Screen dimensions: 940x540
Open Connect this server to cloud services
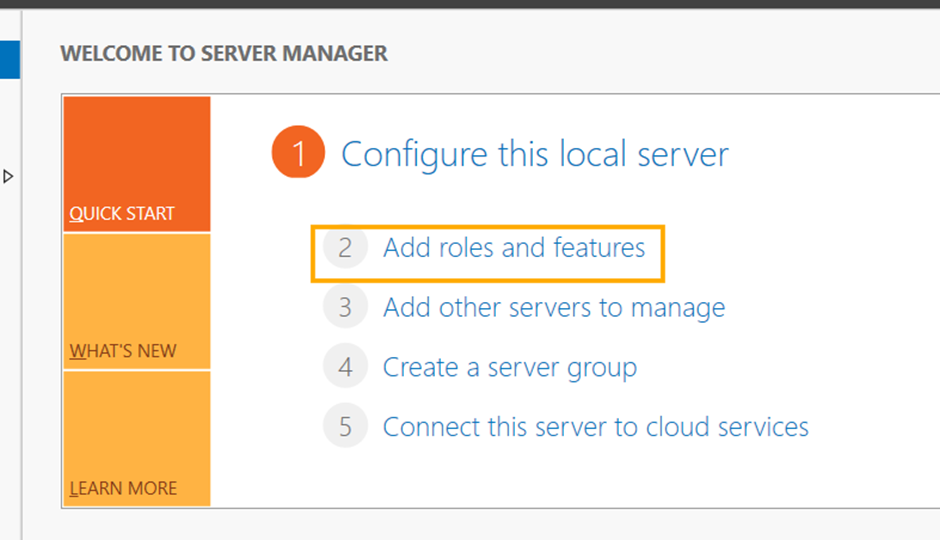pos(595,427)
